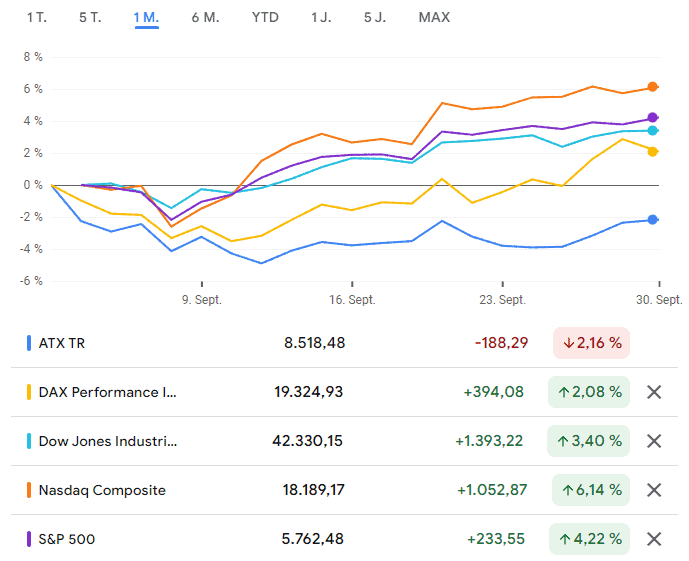689x561 pixels.
Task: Select the YTD range tab
Action: coord(265,18)
